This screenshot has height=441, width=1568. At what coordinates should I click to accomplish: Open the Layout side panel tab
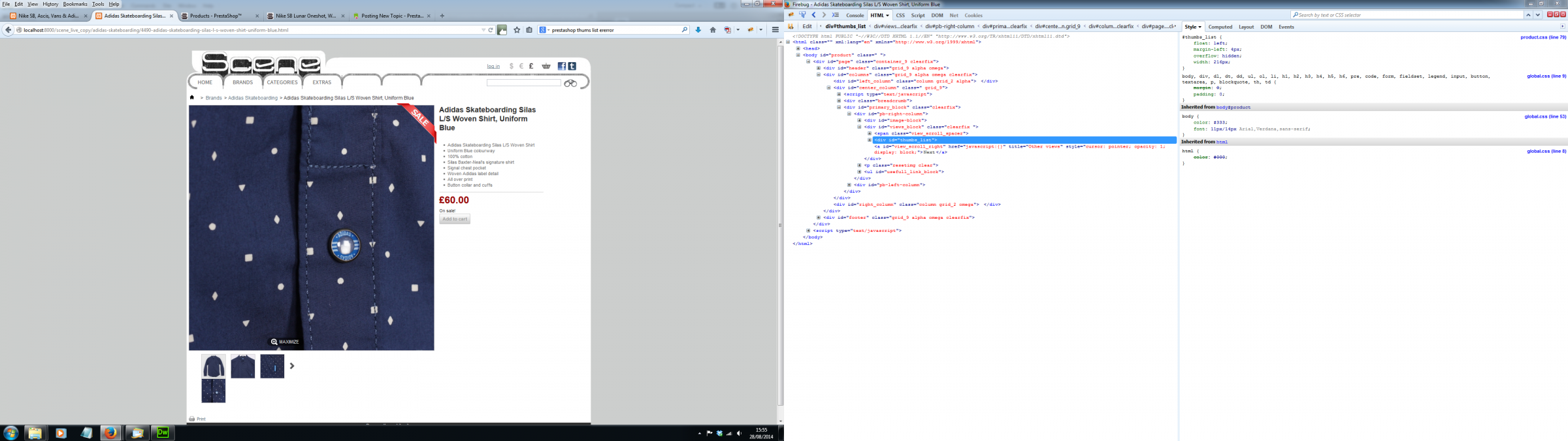point(1246,27)
